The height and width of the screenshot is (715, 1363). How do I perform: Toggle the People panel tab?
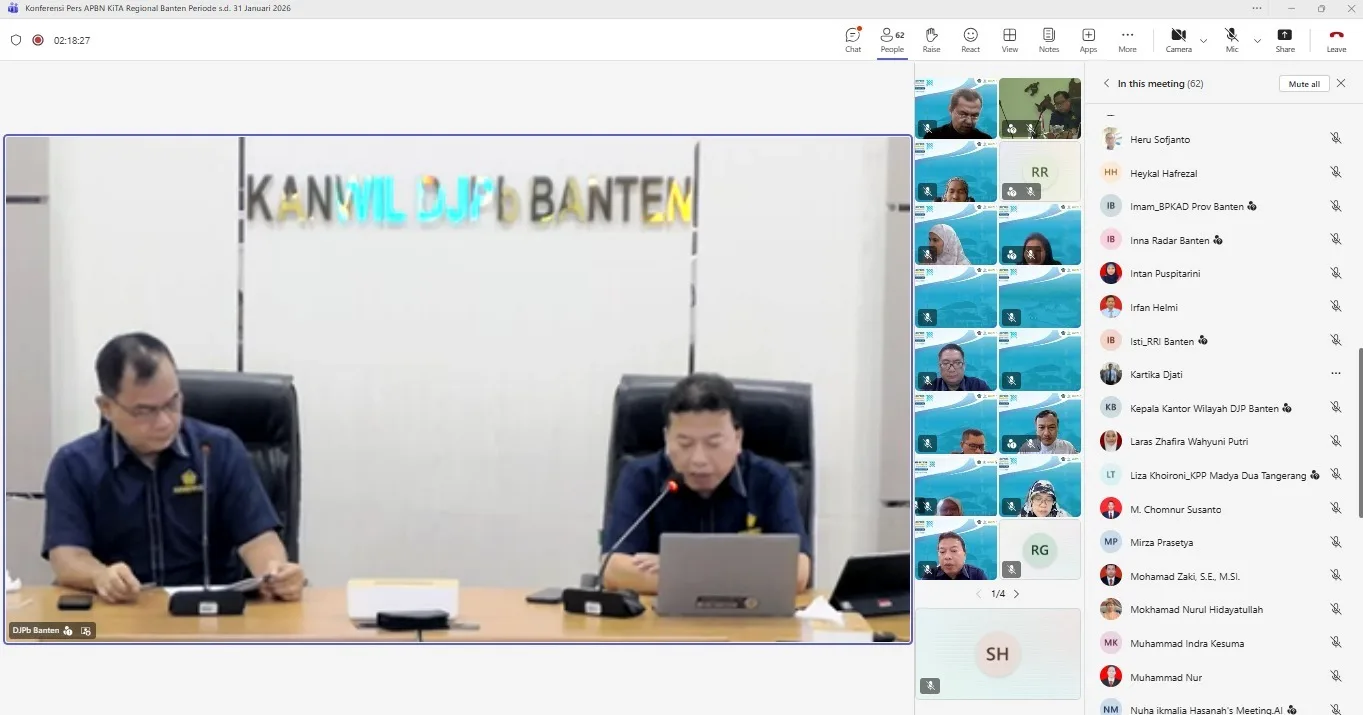[892, 40]
